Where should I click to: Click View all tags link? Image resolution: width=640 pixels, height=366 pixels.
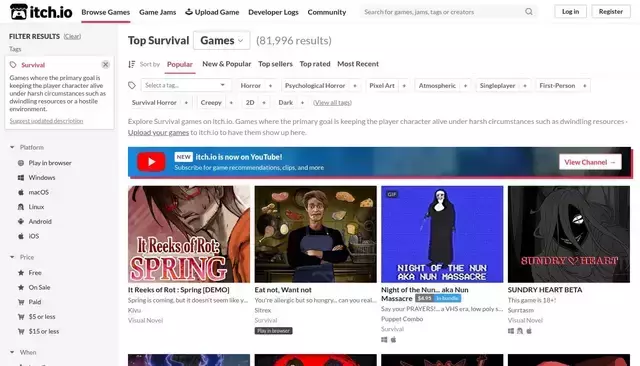(332, 103)
